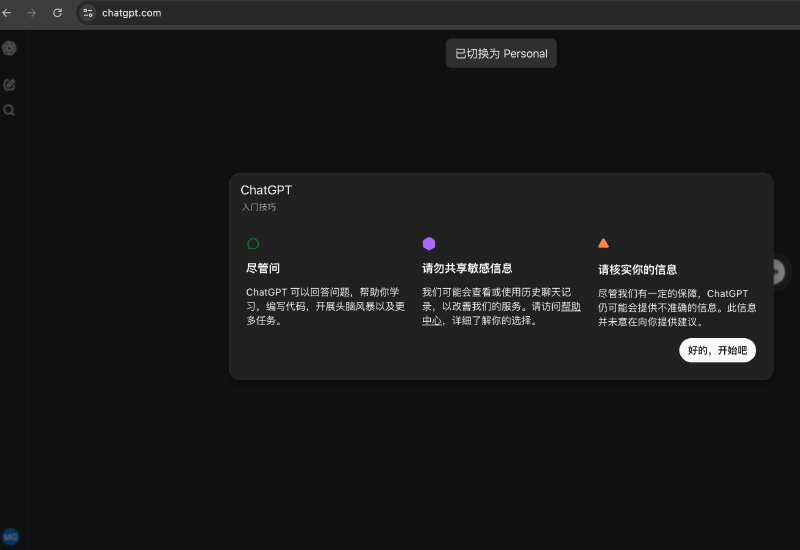Click the ChatGPT logo in the sidebar

(9, 48)
